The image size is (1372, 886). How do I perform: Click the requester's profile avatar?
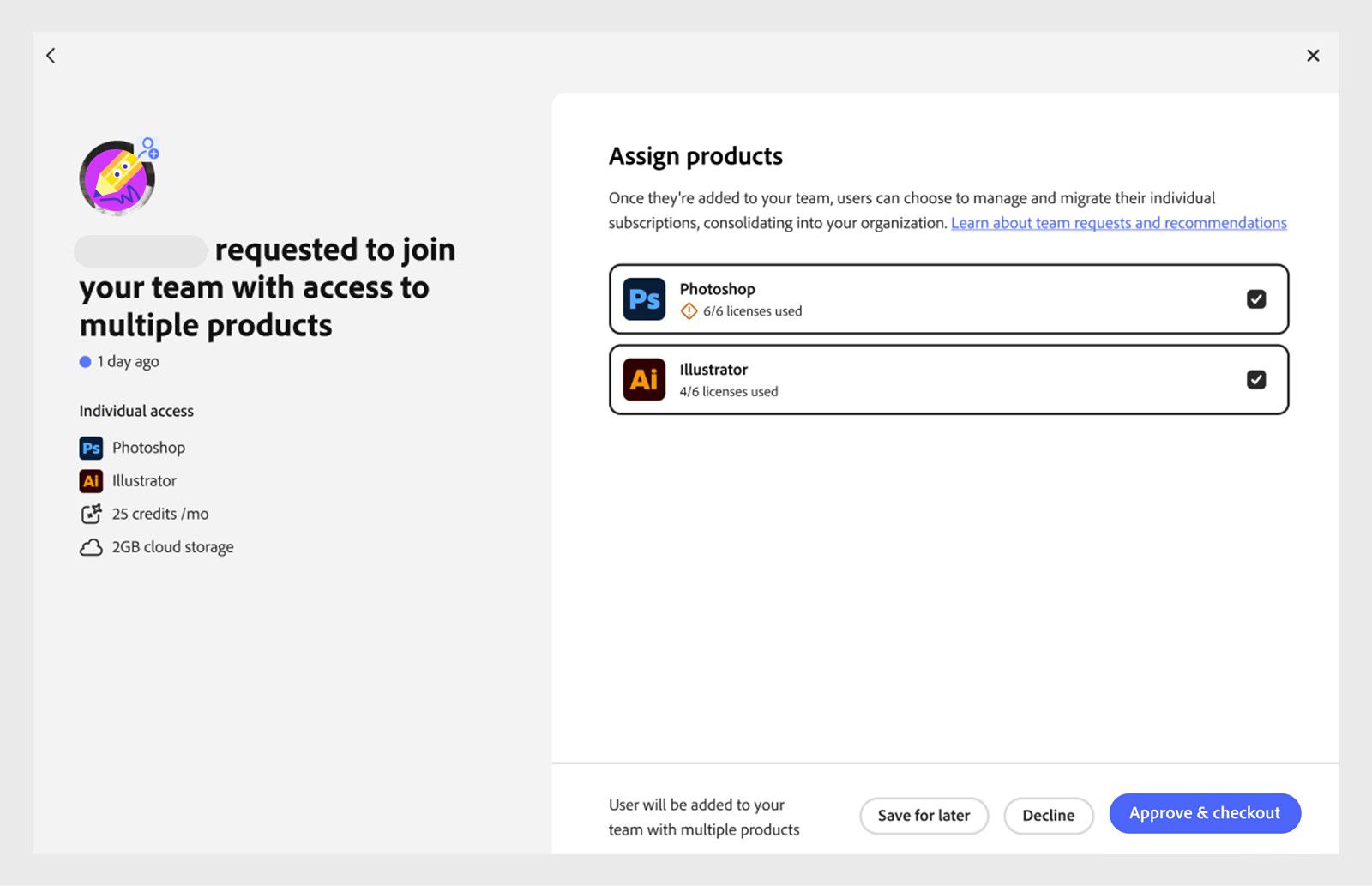(117, 178)
